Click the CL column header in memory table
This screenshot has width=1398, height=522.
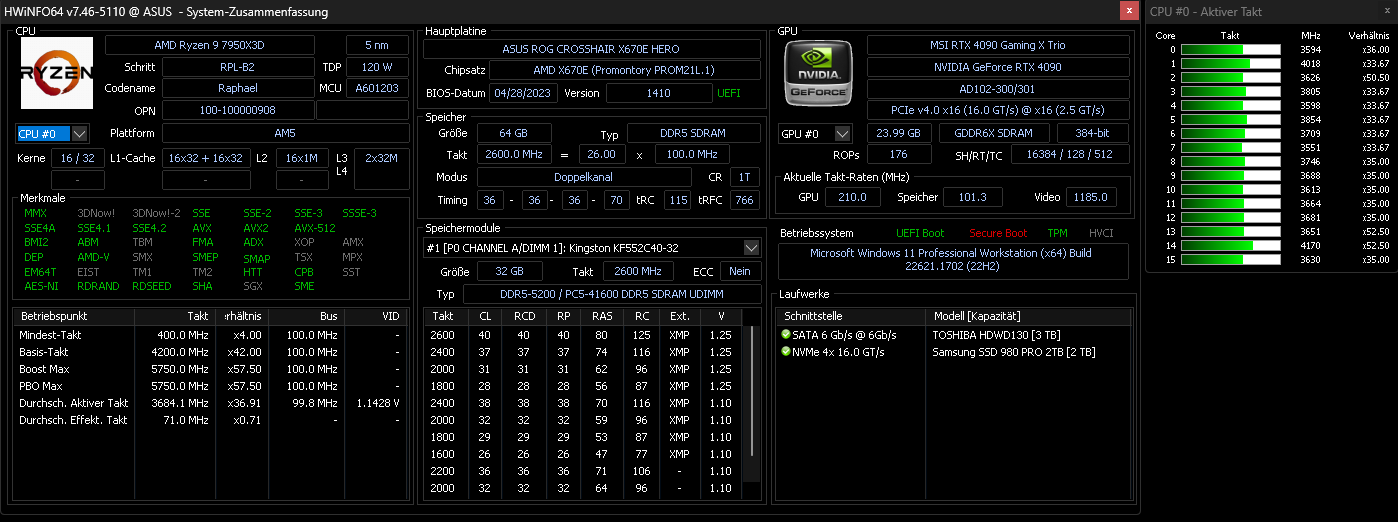pyautogui.click(x=486, y=316)
